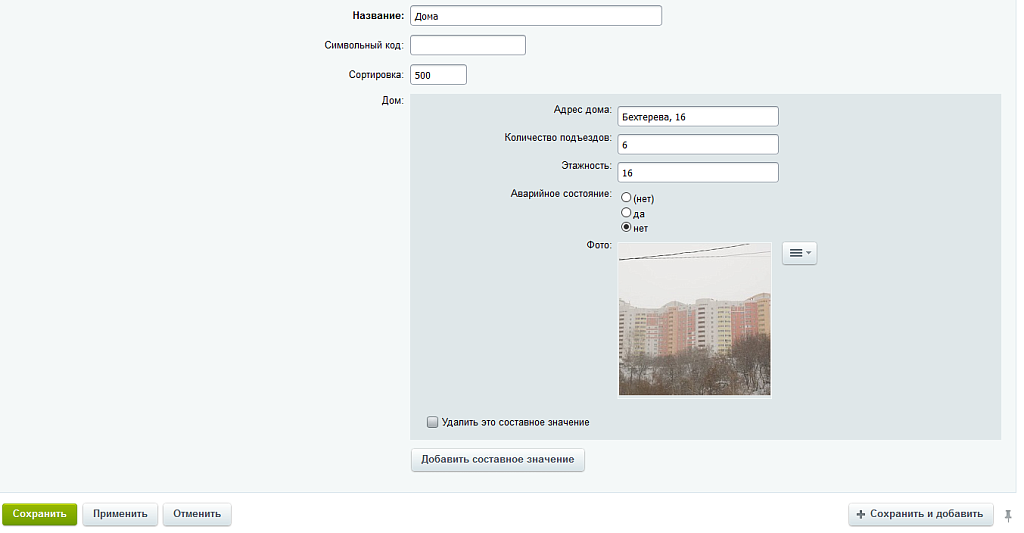Click the arrow on photo menu button
The image size is (1024, 533).
click(x=809, y=254)
